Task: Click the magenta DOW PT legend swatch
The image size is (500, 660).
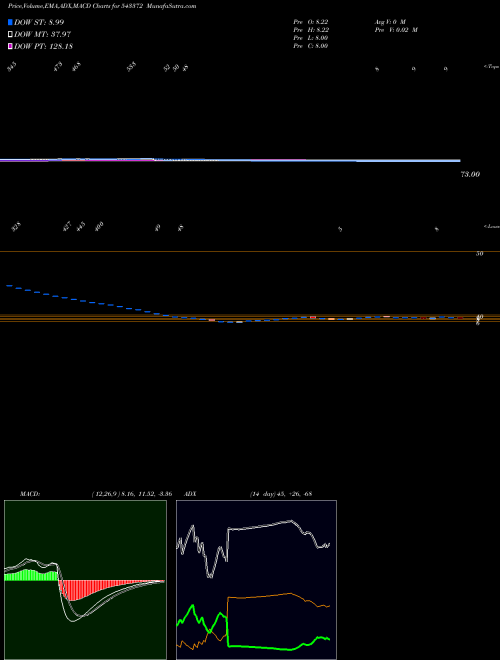Action: pyautogui.click(x=11, y=46)
